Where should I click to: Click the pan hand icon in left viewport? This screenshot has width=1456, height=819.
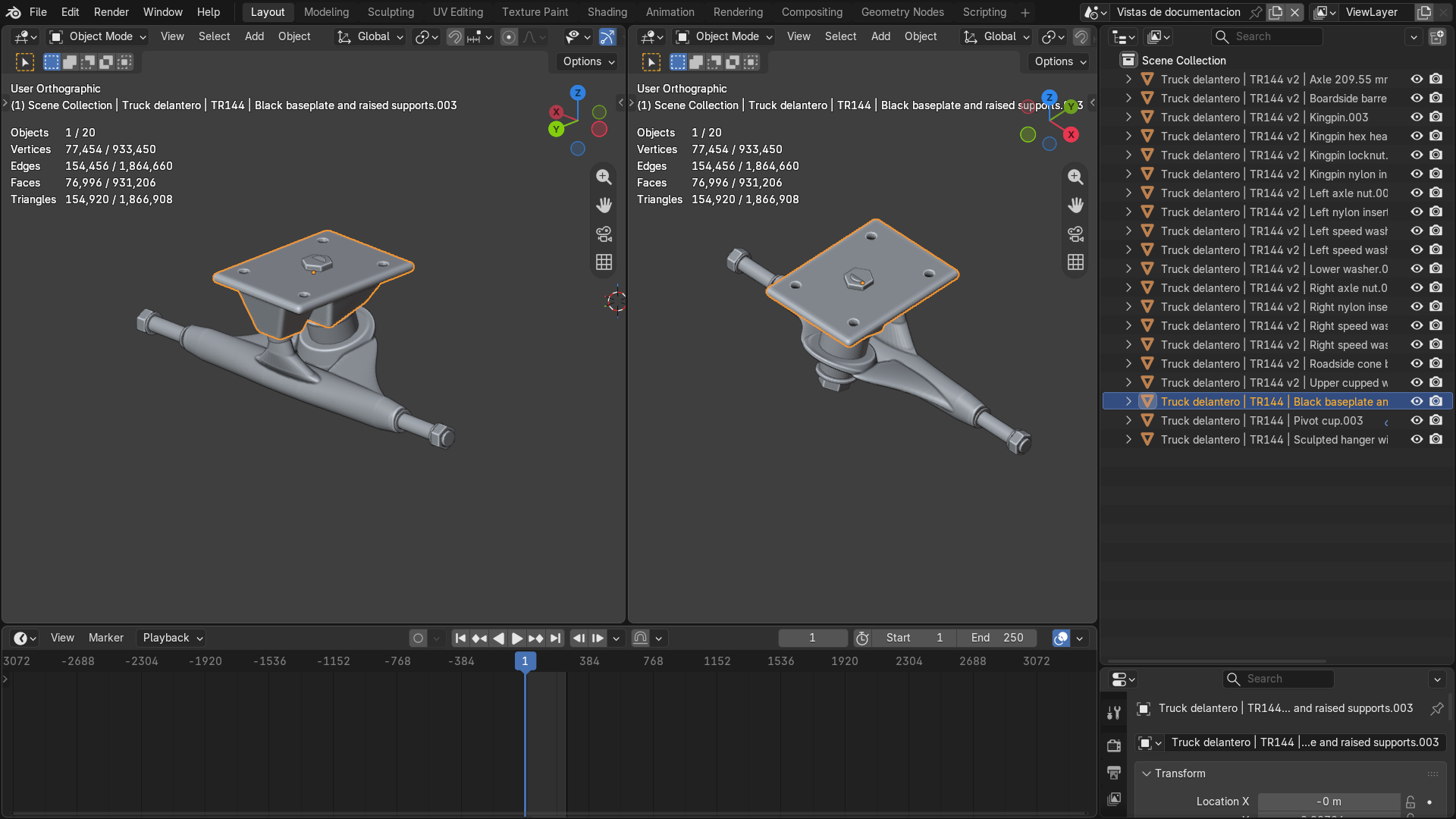pyautogui.click(x=604, y=205)
